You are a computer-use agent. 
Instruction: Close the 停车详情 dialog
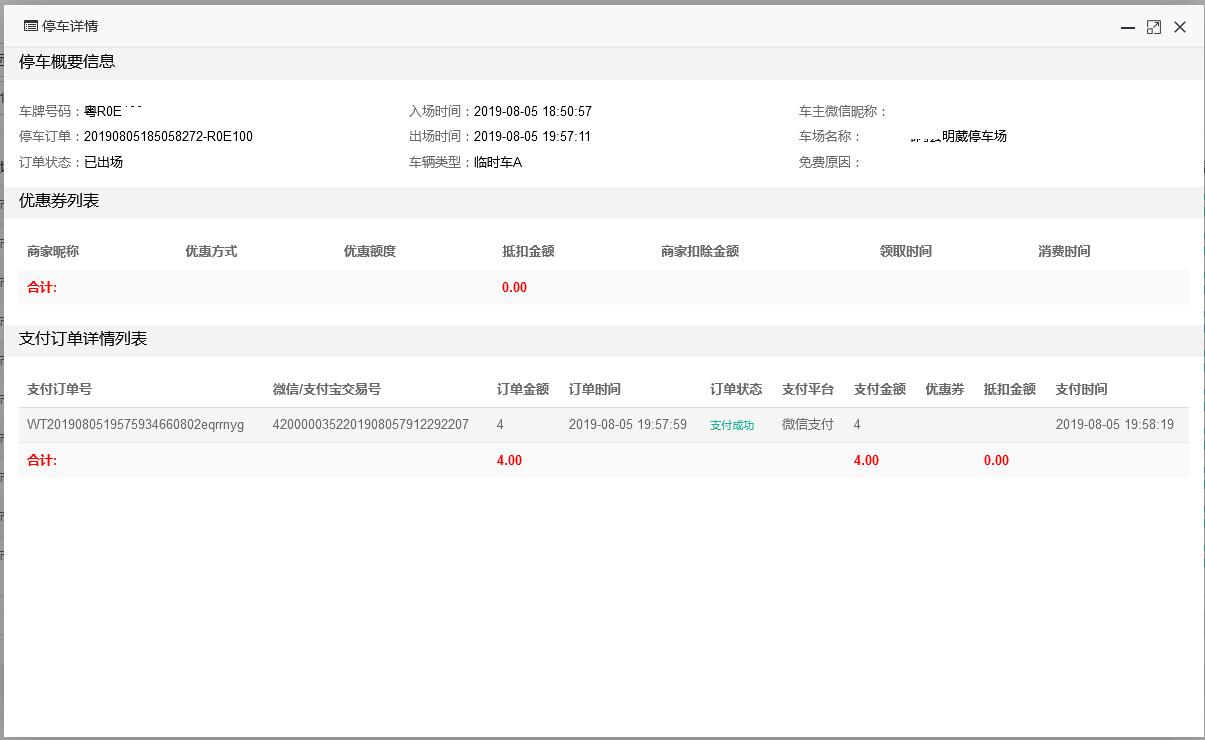click(1180, 27)
